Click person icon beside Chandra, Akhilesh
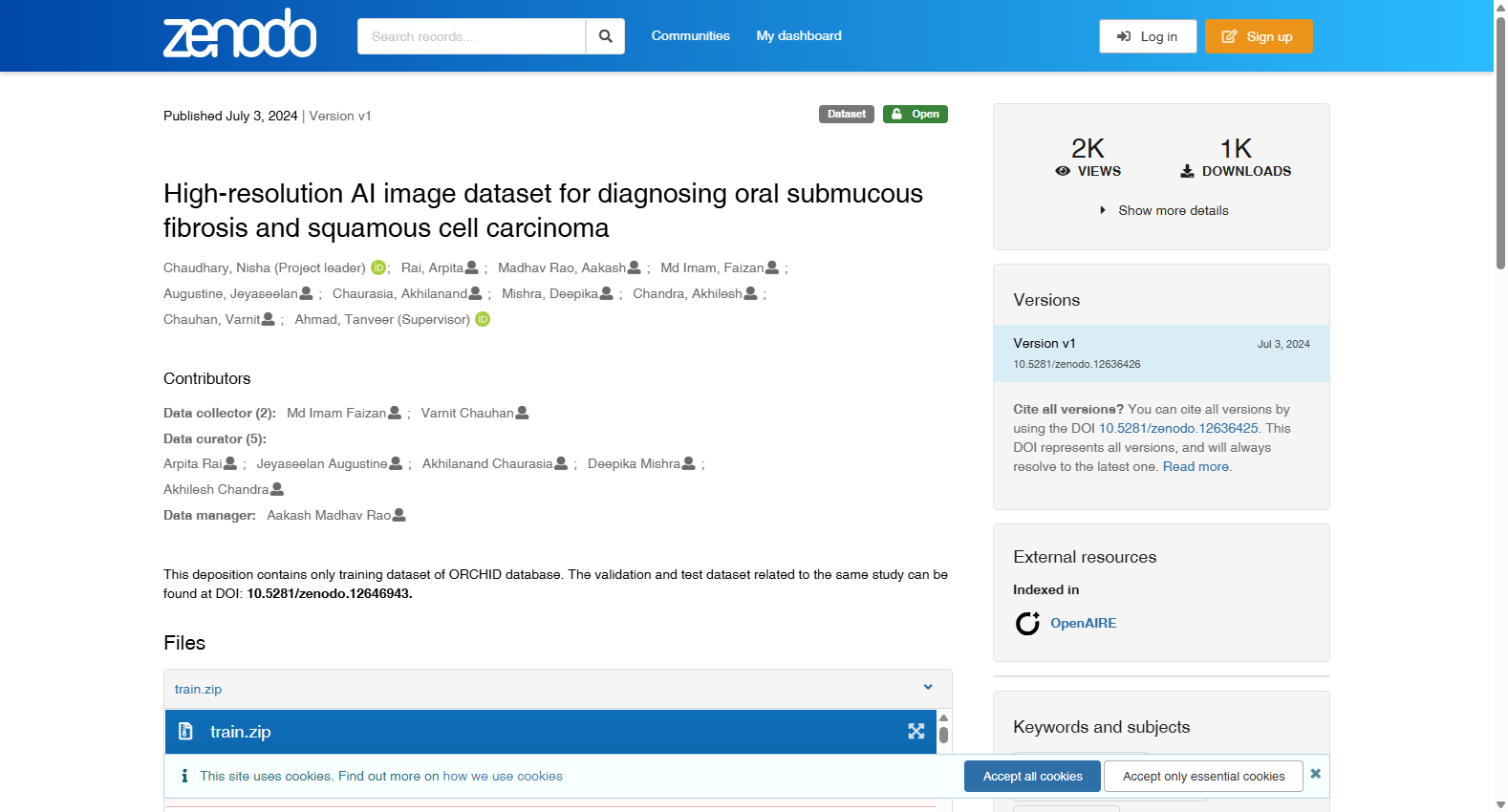Image resolution: width=1508 pixels, height=812 pixels. (x=751, y=293)
